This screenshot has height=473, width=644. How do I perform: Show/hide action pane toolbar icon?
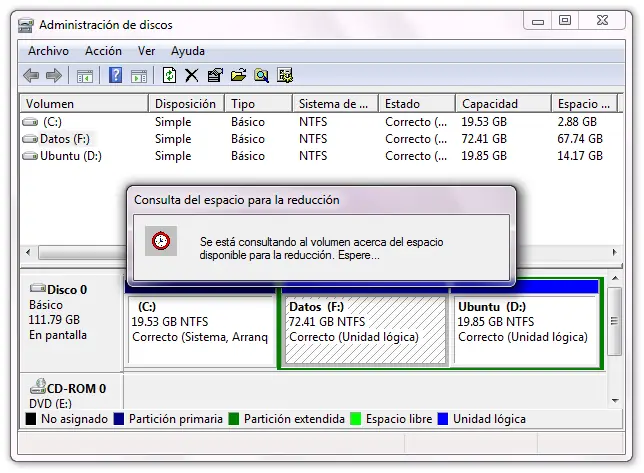[139, 76]
